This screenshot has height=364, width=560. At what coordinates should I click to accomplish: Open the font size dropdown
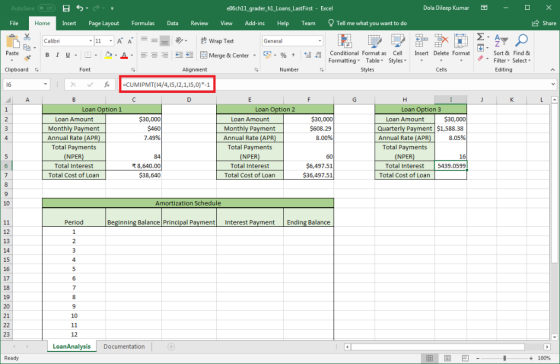click(111, 41)
